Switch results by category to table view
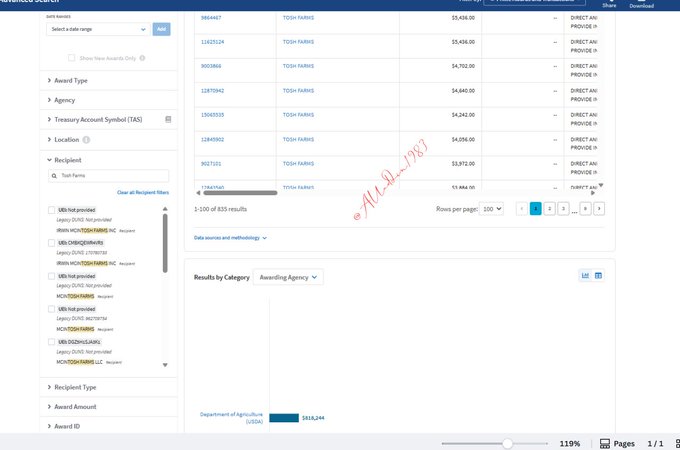The height and width of the screenshot is (450, 680). tap(598, 276)
